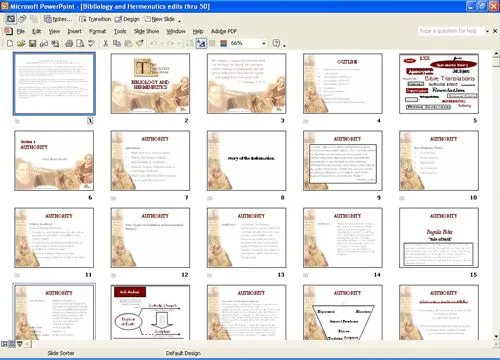Switch to Normal view icon

click(x=4, y=344)
